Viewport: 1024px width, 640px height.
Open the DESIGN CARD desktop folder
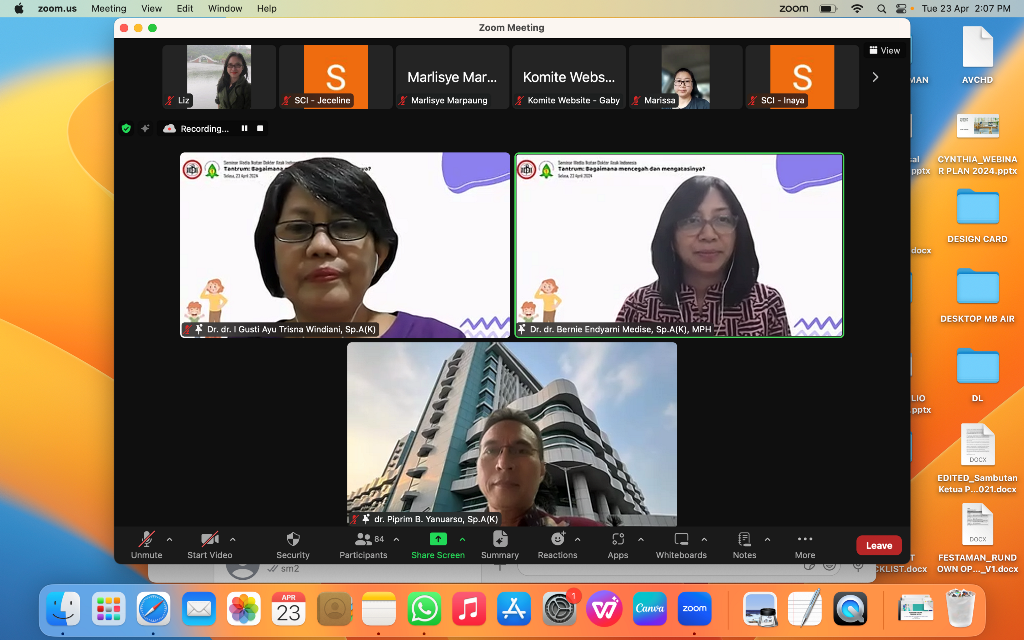(977, 216)
